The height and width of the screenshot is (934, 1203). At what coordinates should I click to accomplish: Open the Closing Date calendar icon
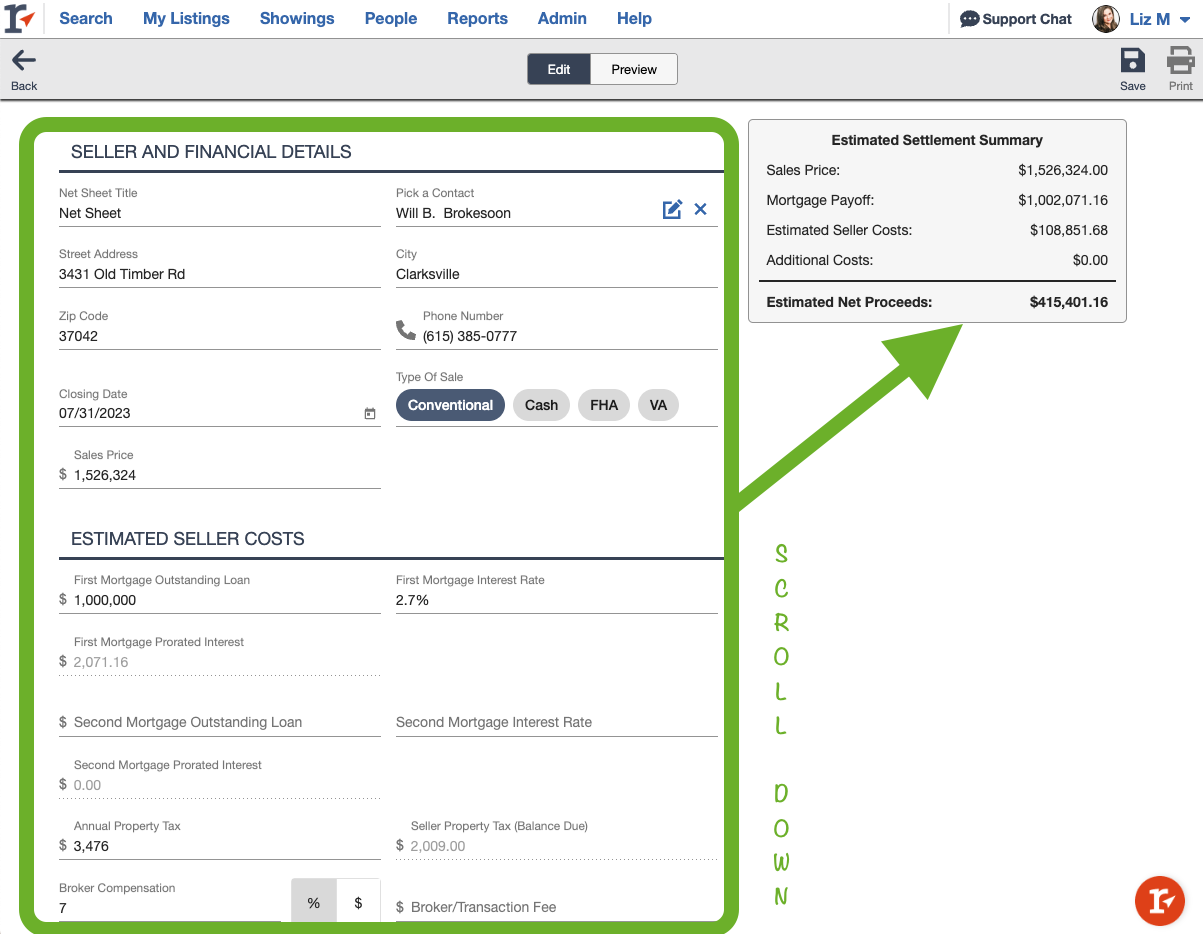(370, 414)
